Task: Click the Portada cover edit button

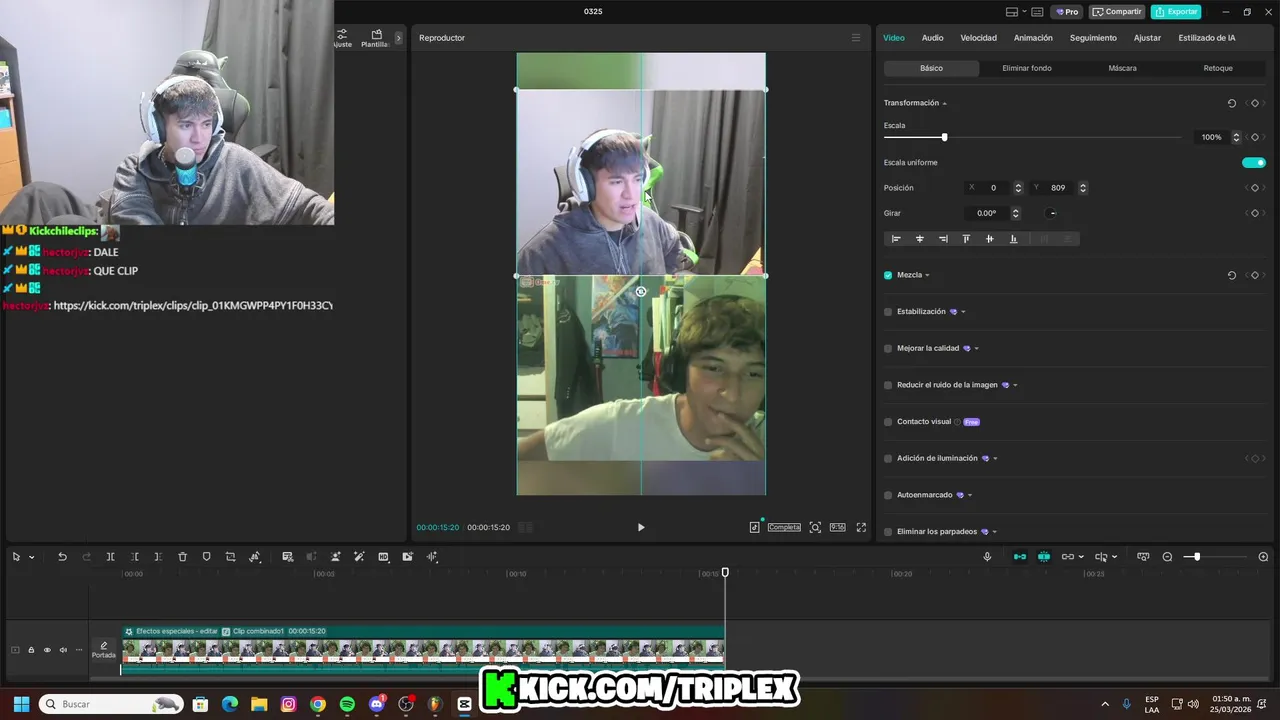Action: (x=104, y=650)
